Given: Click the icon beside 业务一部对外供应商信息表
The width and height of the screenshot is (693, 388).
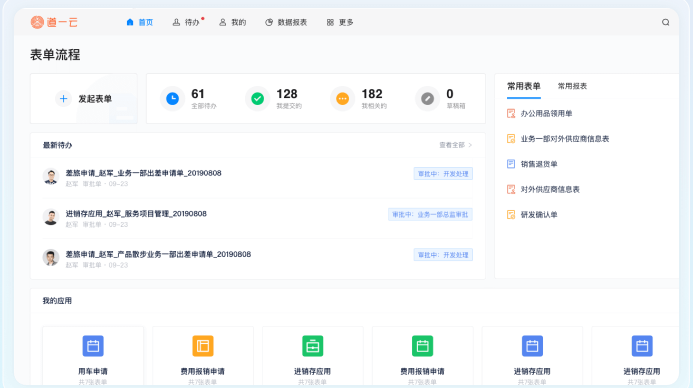Looking at the screenshot, I should tap(511, 139).
